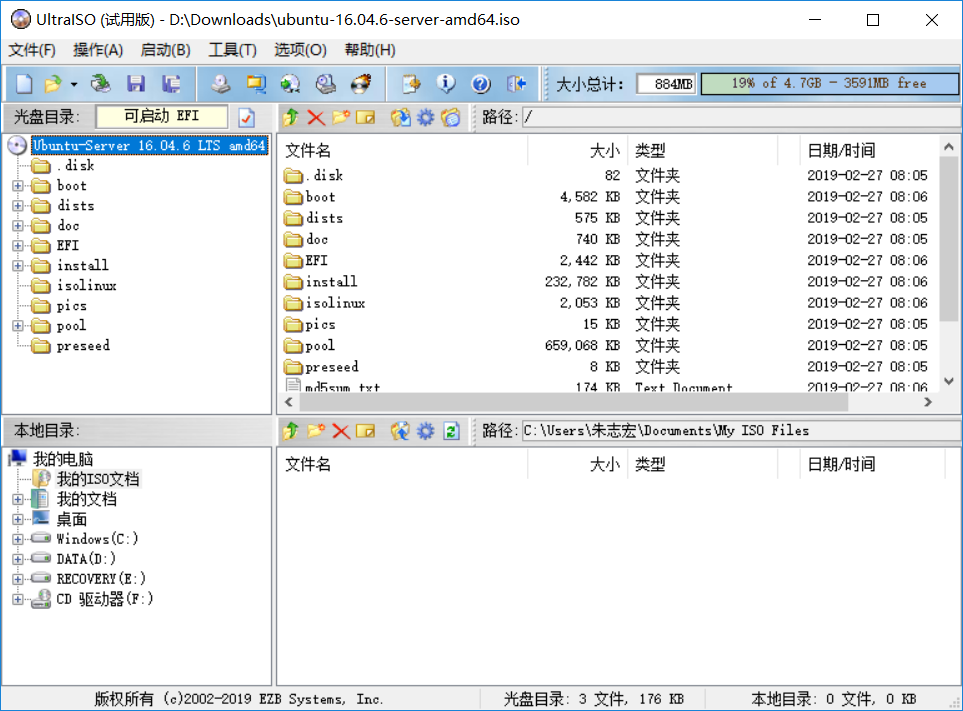Click the gear properties icon in image toolbar
Image resolution: width=963 pixels, height=711 pixels.
tap(426, 117)
